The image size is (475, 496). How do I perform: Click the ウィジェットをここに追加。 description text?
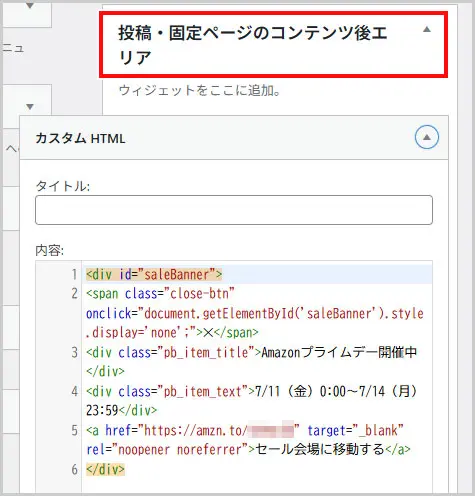199,91
